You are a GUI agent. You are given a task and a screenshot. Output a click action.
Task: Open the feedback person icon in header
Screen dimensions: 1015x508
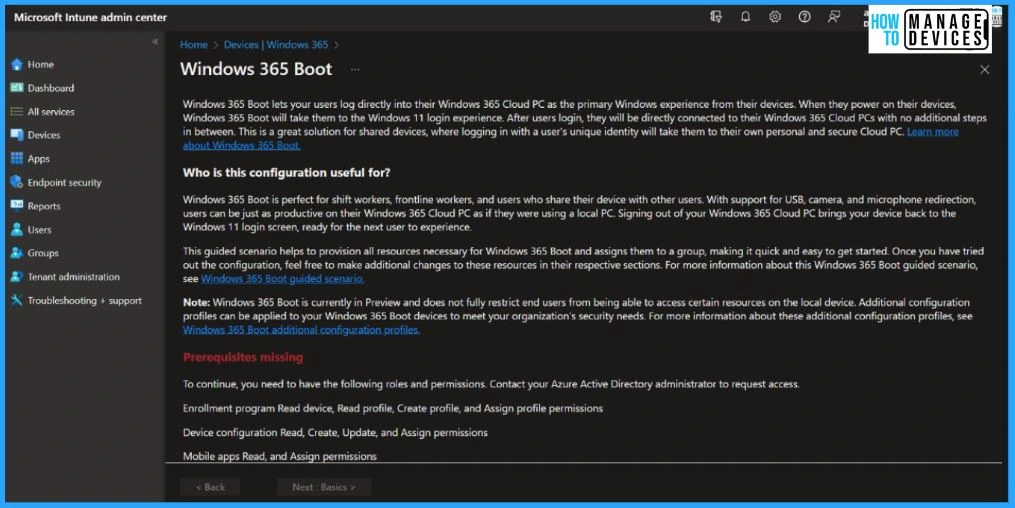coord(834,17)
